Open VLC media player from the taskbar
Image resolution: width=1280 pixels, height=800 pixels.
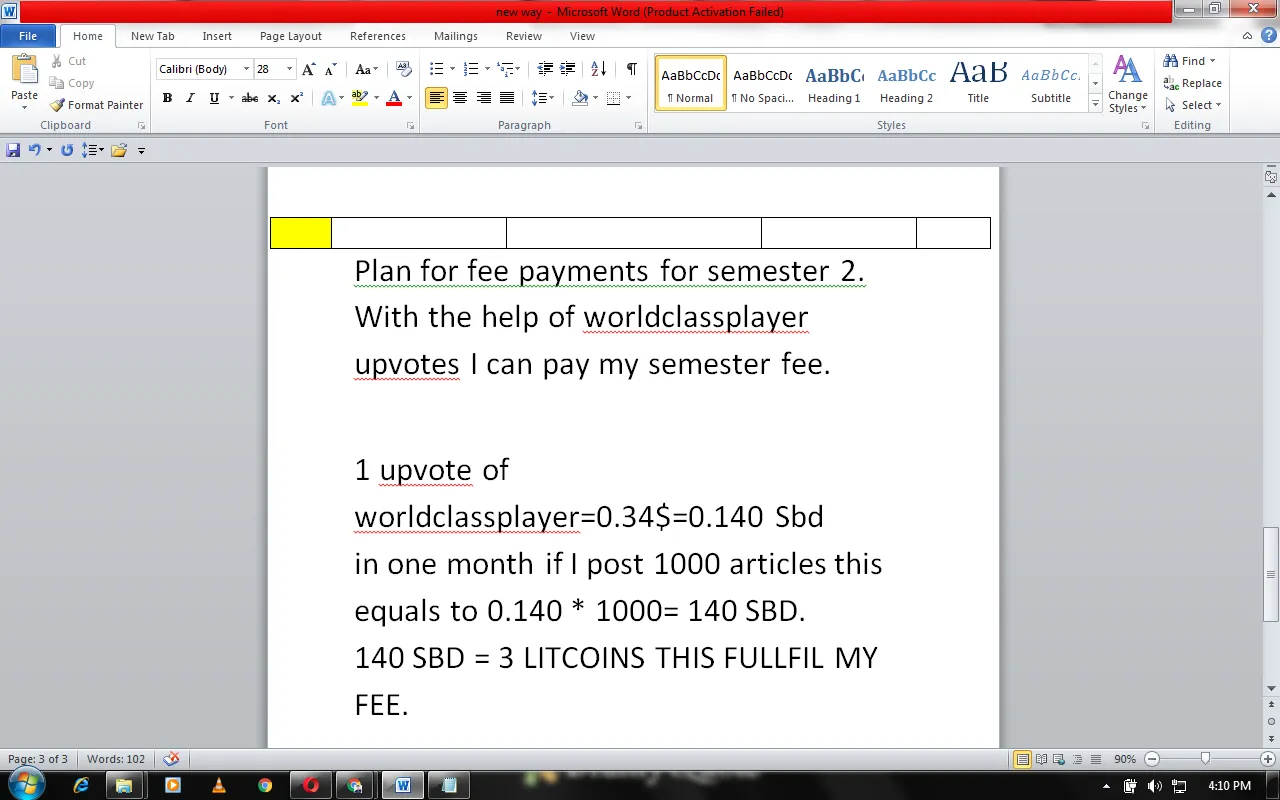tap(219, 785)
